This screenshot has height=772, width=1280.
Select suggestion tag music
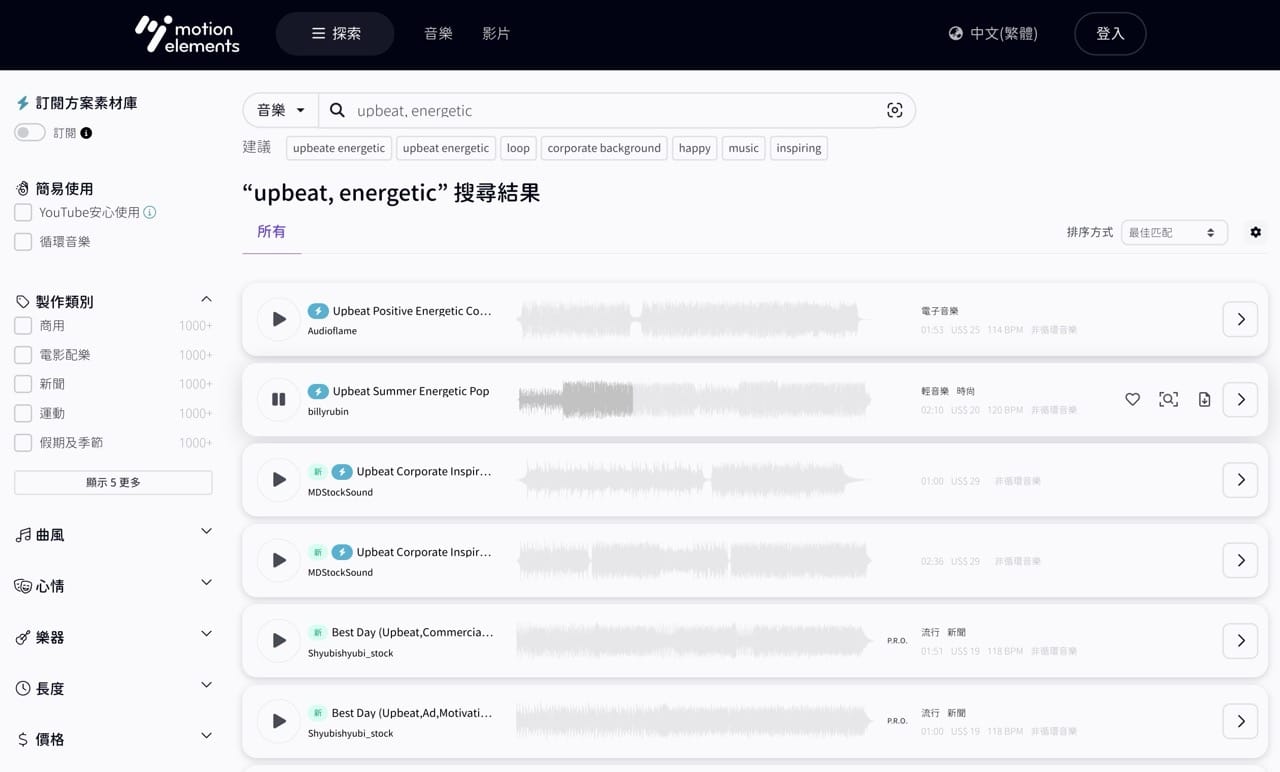point(743,148)
